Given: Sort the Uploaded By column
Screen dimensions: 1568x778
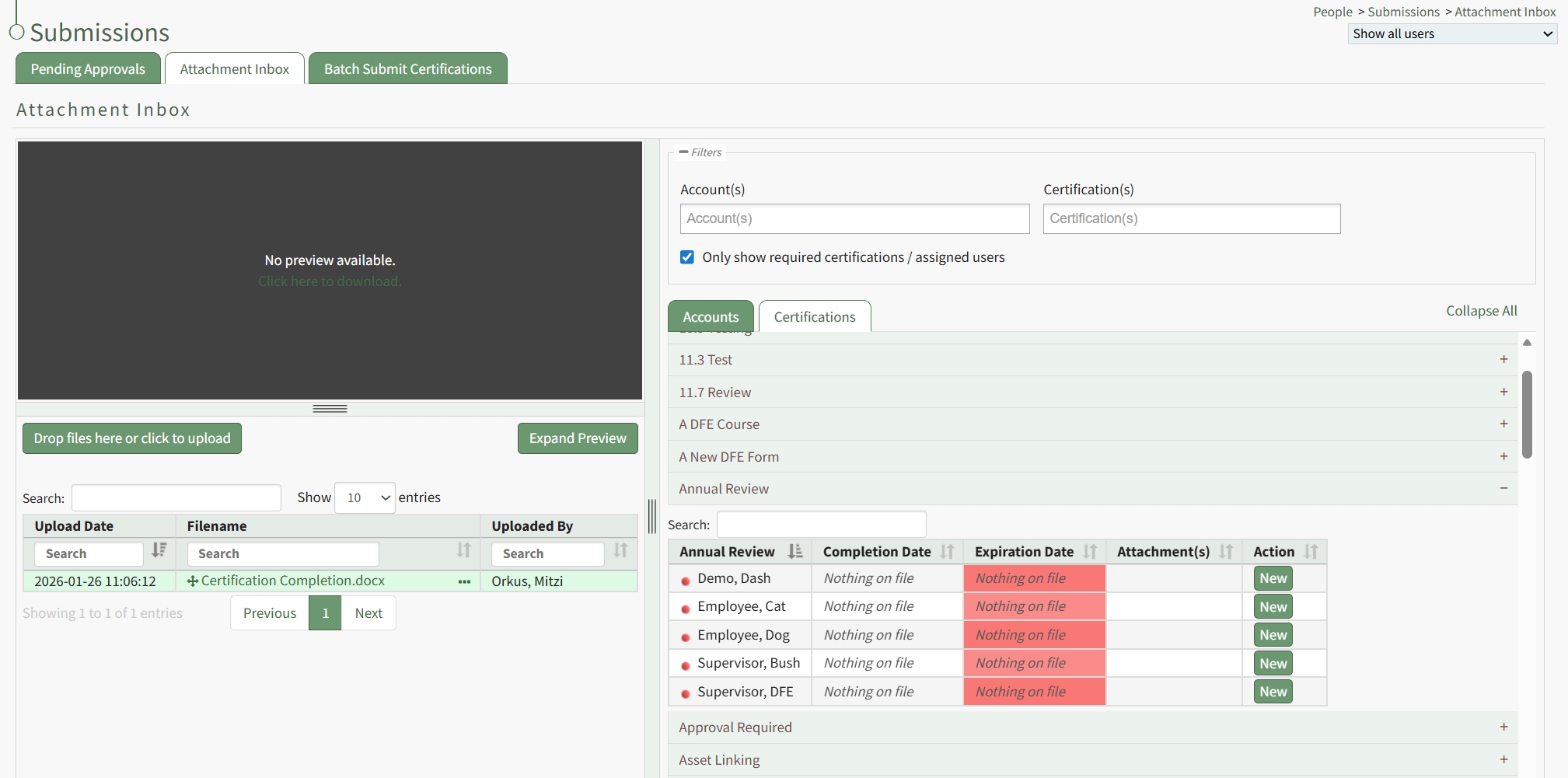Looking at the screenshot, I should [x=620, y=550].
